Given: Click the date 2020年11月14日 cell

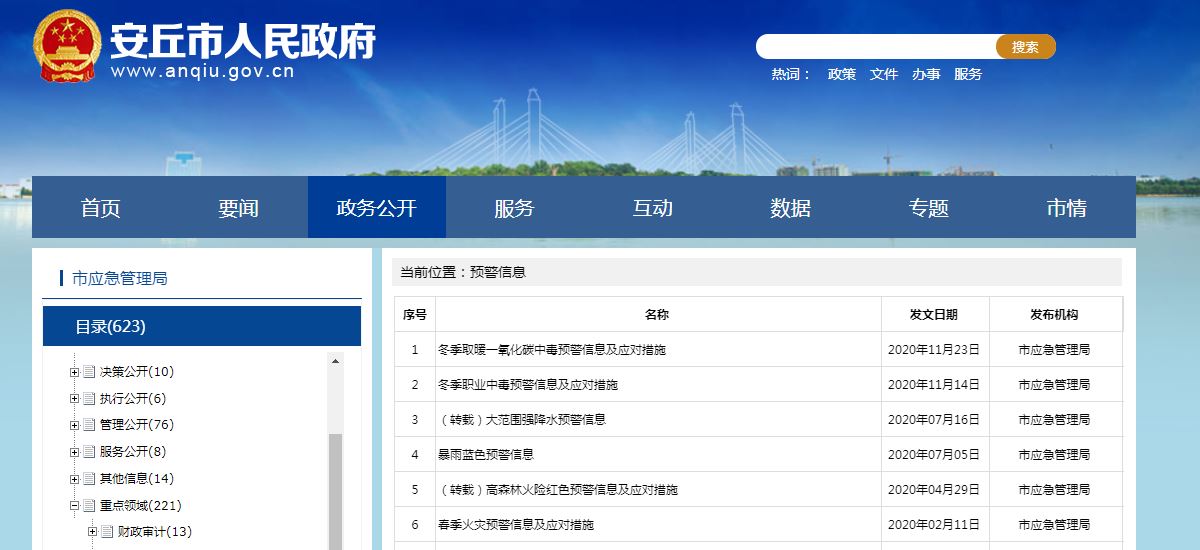Looking at the screenshot, I should pos(934,385).
